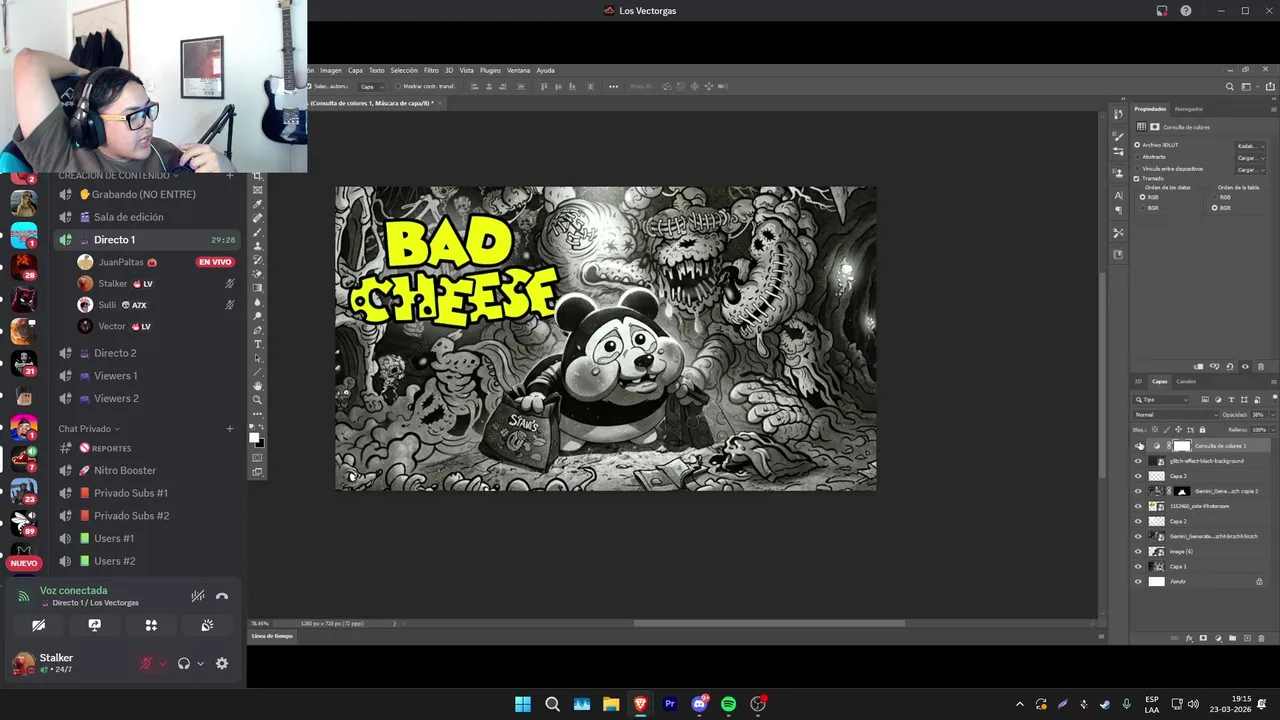Viewport: 1280px width, 720px height.
Task: Switch to the 3D panel tab
Action: (x=1138, y=381)
